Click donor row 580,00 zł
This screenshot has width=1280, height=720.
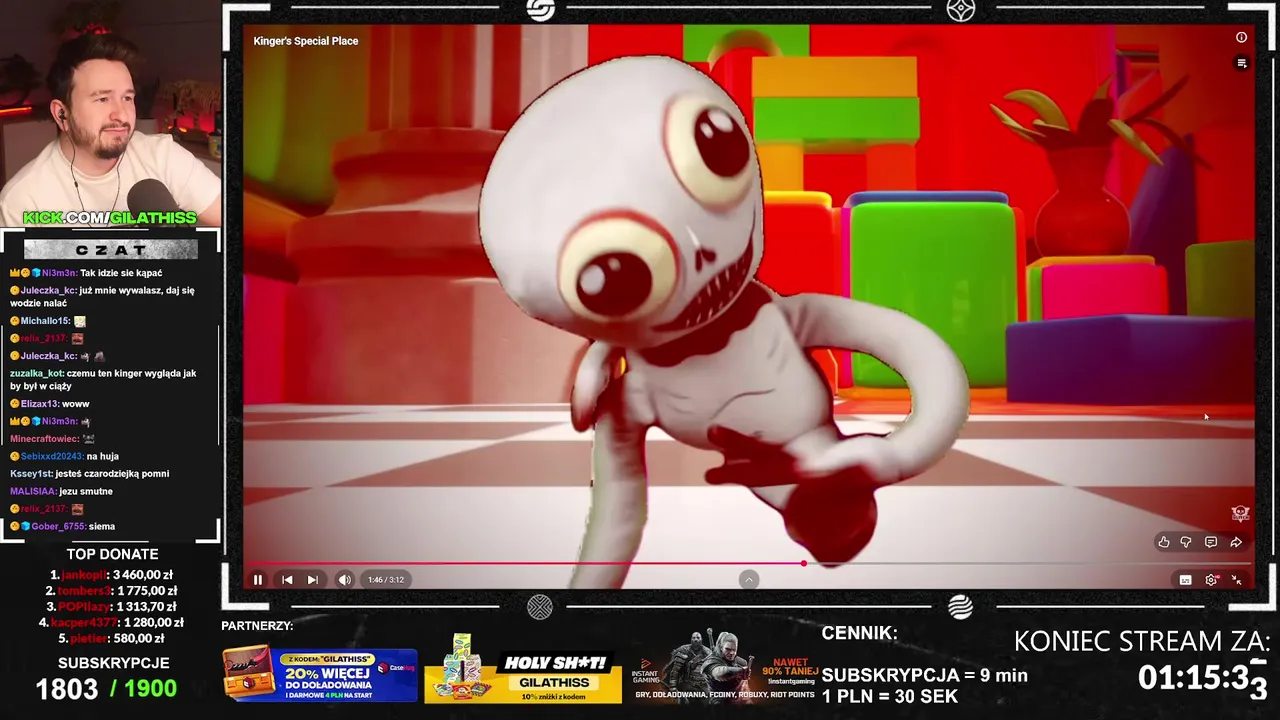112,639
